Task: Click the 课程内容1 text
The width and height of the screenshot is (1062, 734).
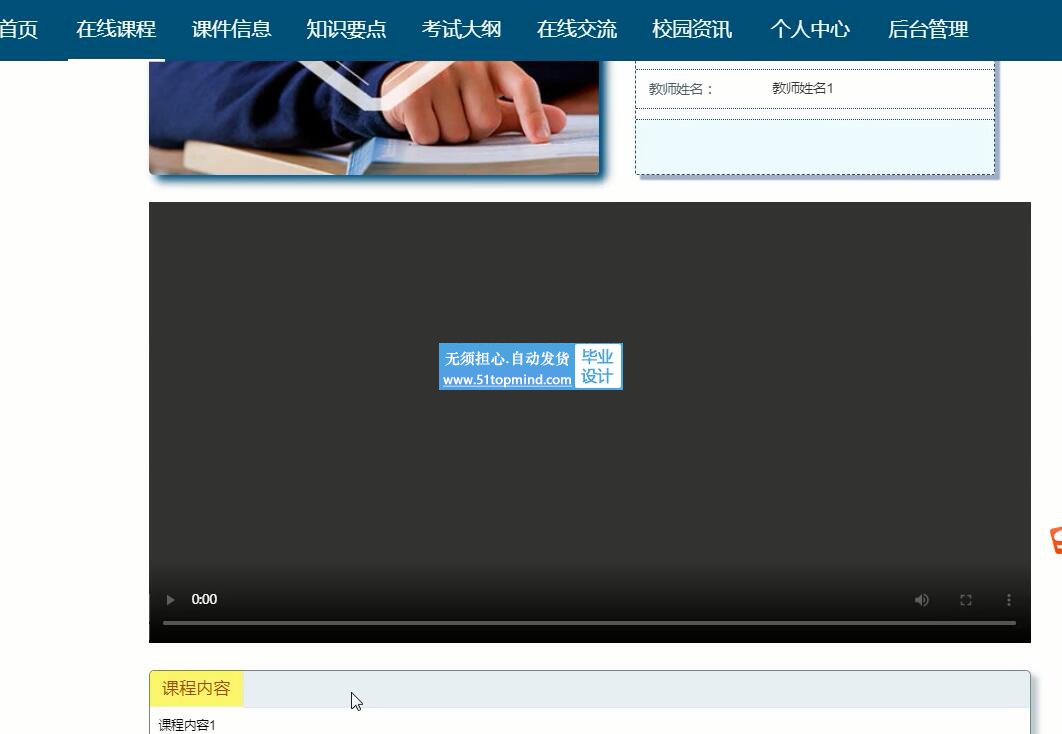Action: click(187, 725)
